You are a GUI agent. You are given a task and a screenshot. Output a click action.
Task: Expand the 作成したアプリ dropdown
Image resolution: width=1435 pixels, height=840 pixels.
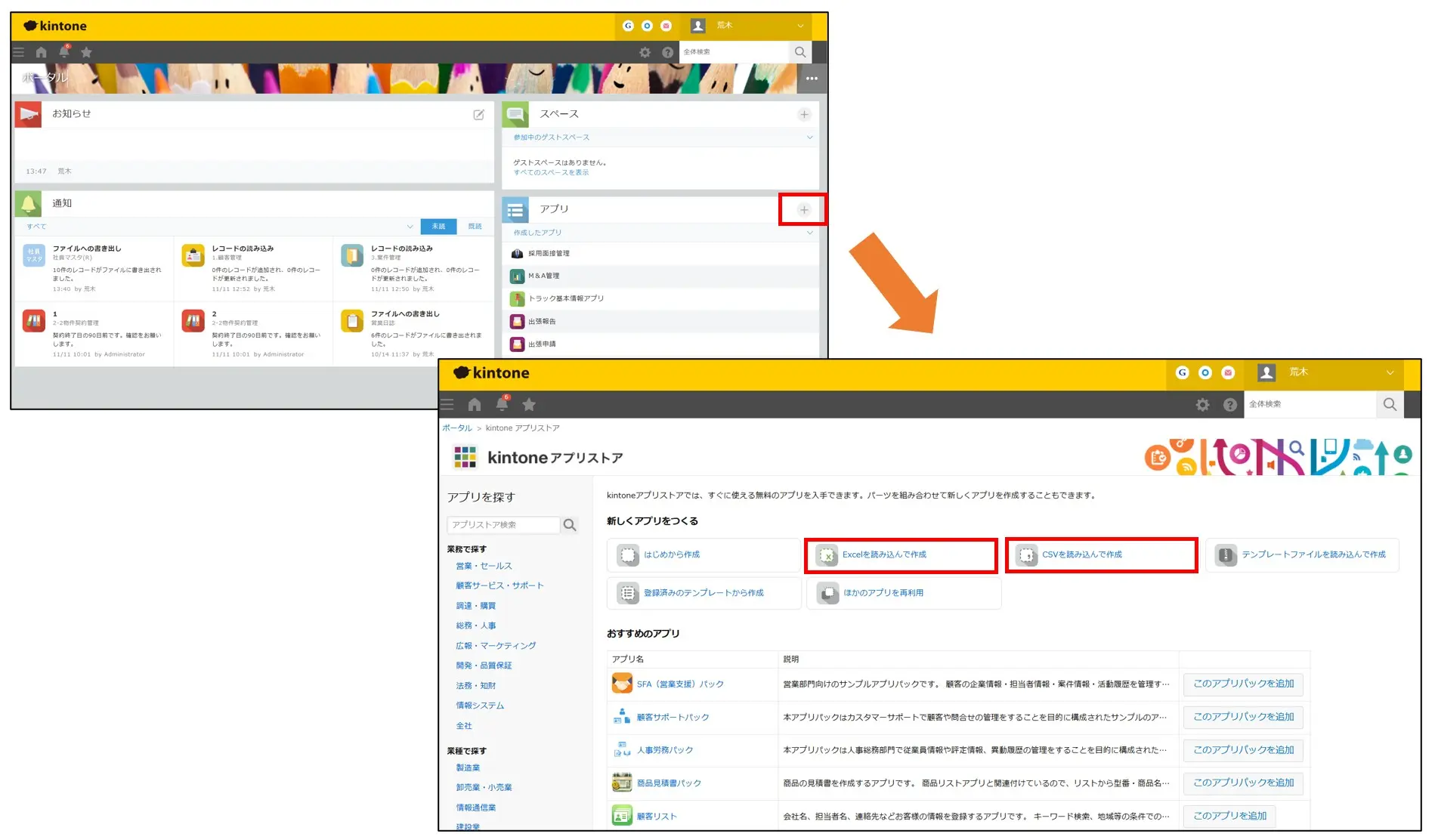pos(809,233)
